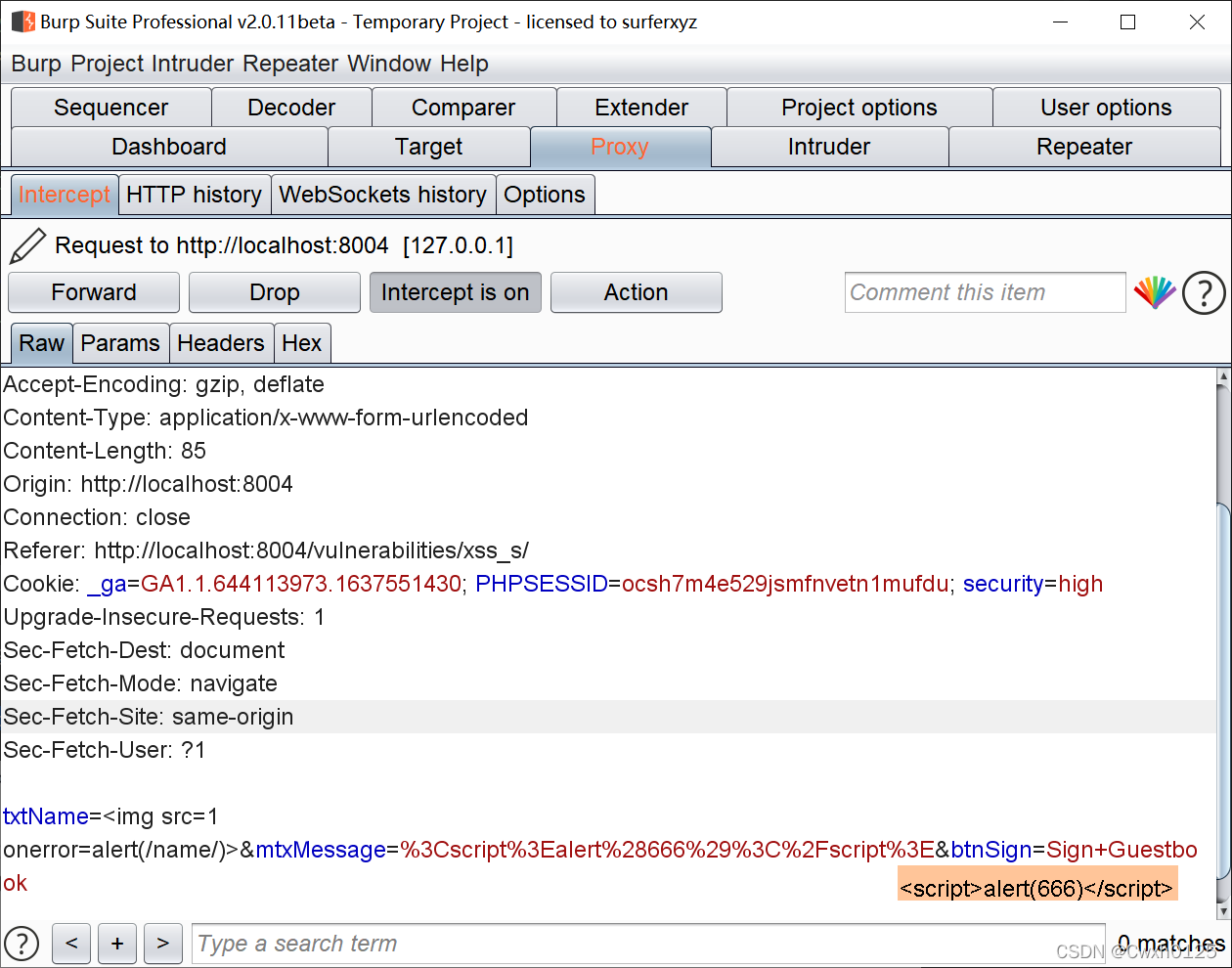Click the Connection: close line
The height and width of the screenshot is (968, 1232).
(97, 517)
